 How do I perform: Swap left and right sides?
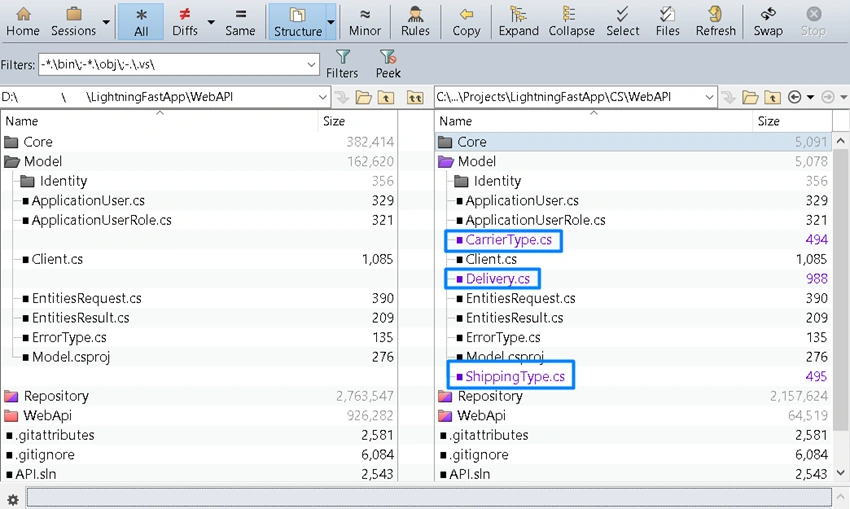[x=768, y=22]
